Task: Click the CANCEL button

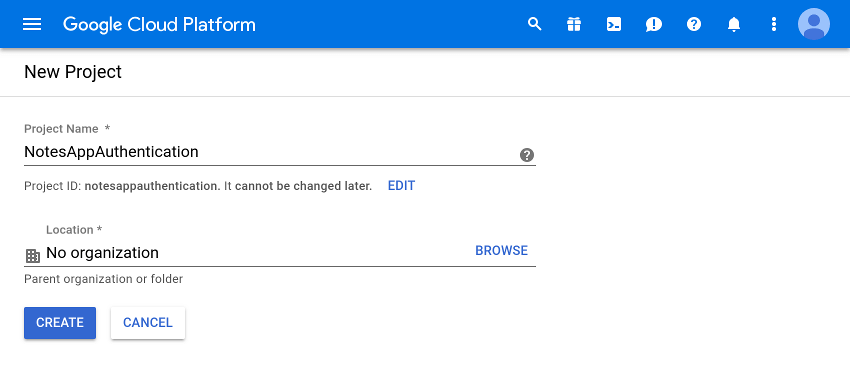Action: click(x=148, y=323)
